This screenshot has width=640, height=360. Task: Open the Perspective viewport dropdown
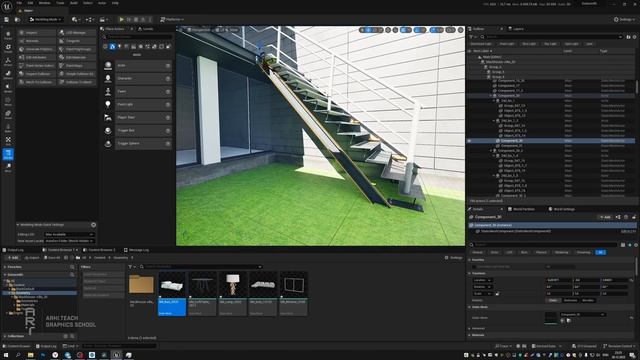tap(198, 30)
